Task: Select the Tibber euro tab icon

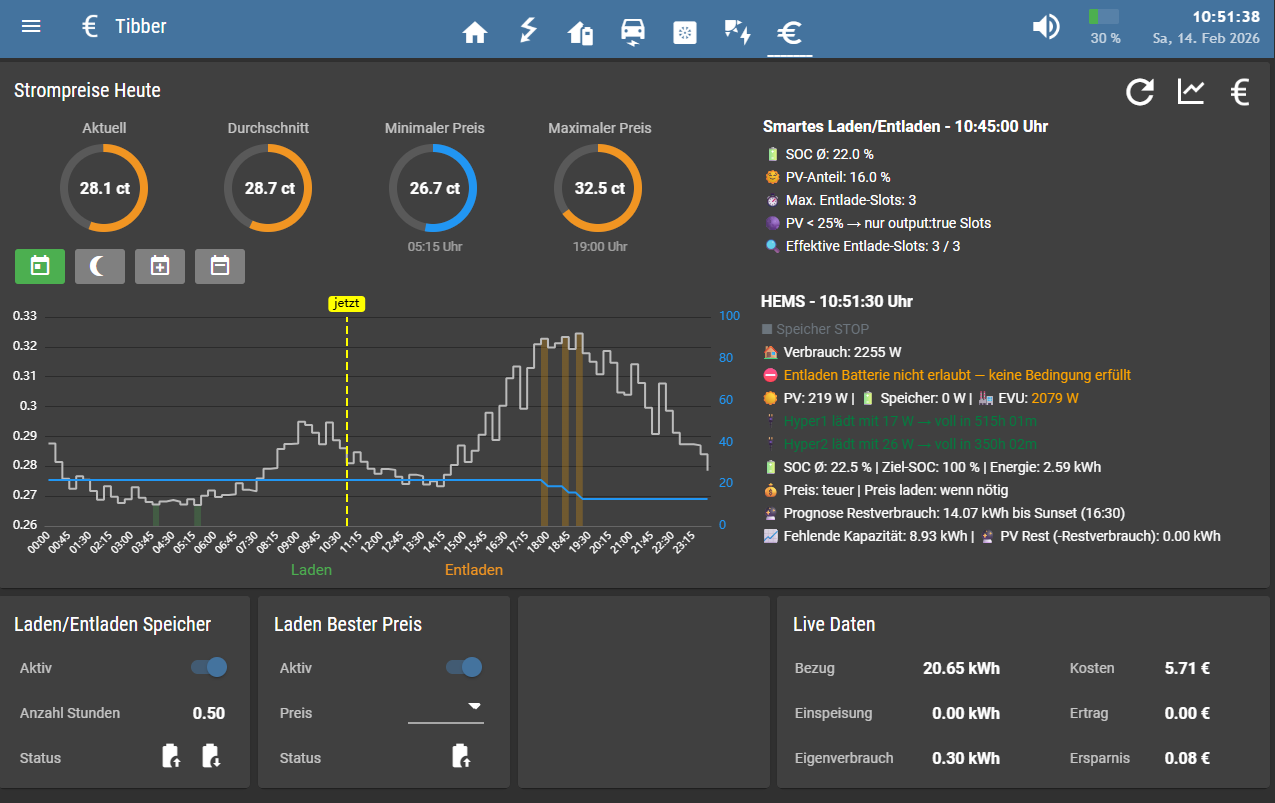Action: [x=789, y=33]
